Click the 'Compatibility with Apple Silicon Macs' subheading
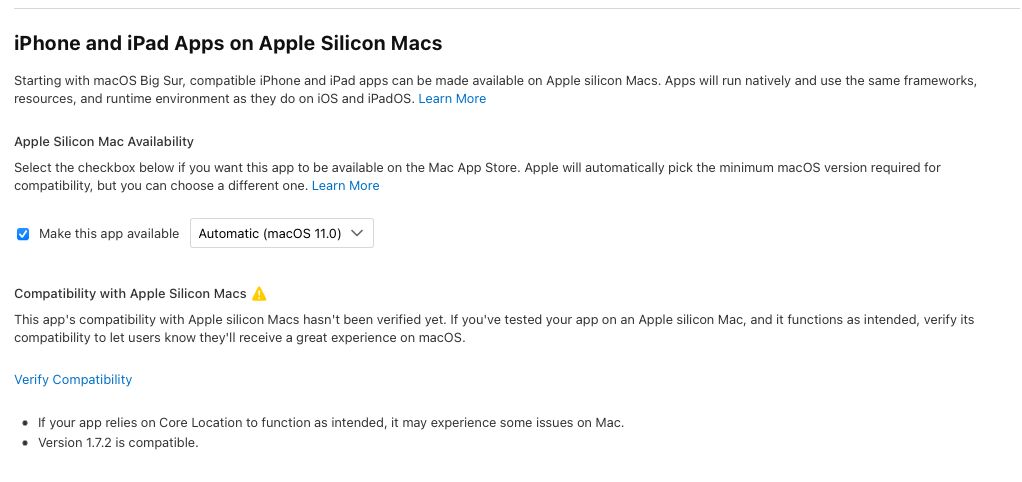 [x=130, y=294]
